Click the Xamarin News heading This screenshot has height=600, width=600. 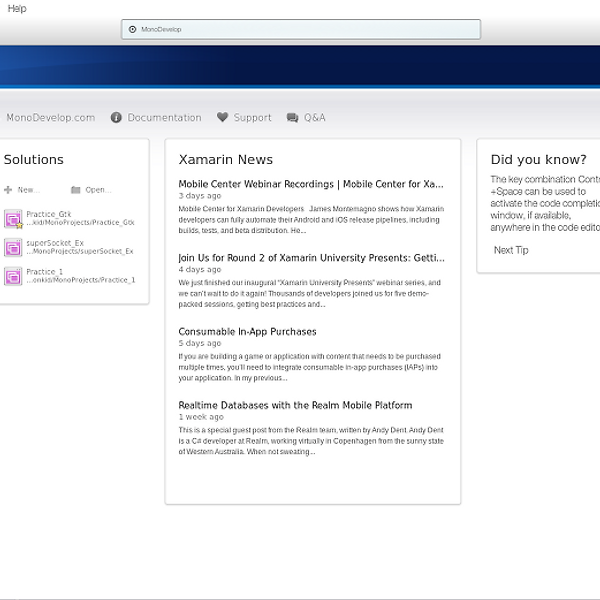(226, 160)
